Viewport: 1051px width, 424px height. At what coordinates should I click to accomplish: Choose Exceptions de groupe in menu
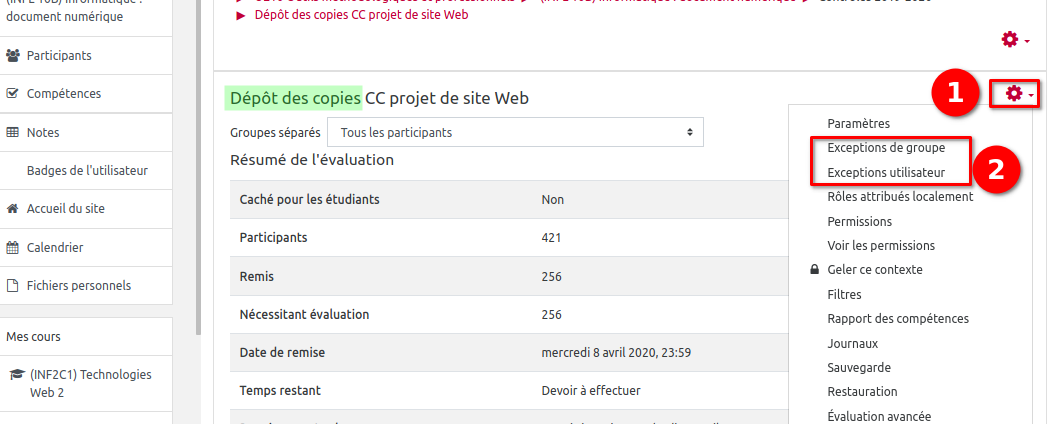[886, 148]
